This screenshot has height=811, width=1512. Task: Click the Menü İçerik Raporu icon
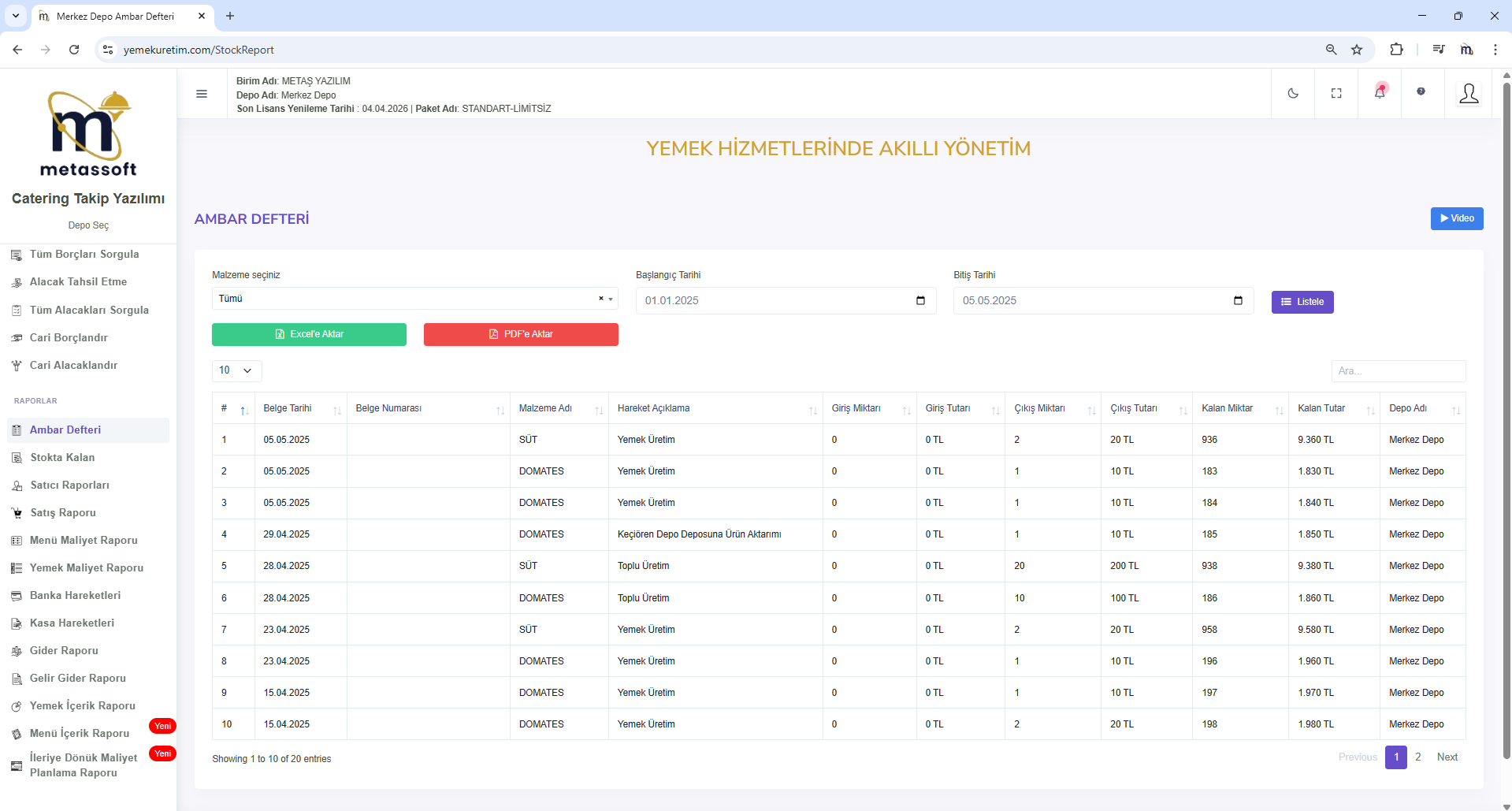[x=17, y=734]
